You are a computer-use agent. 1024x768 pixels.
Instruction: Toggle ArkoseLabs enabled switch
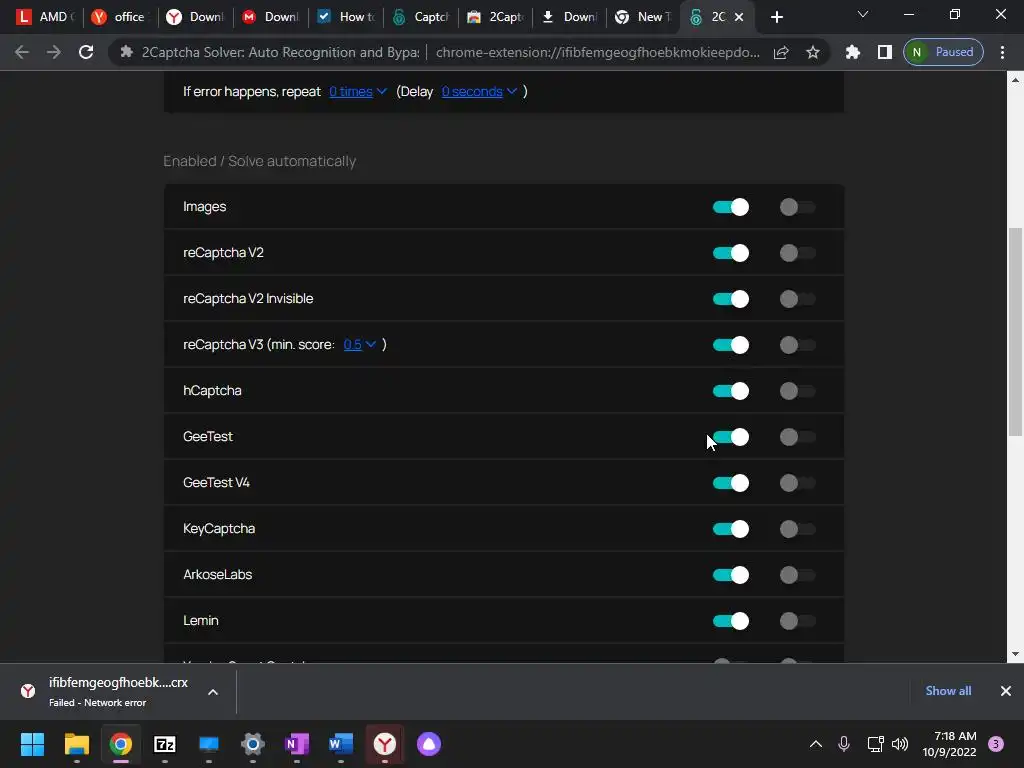pyautogui.click(x=730, y=575)
